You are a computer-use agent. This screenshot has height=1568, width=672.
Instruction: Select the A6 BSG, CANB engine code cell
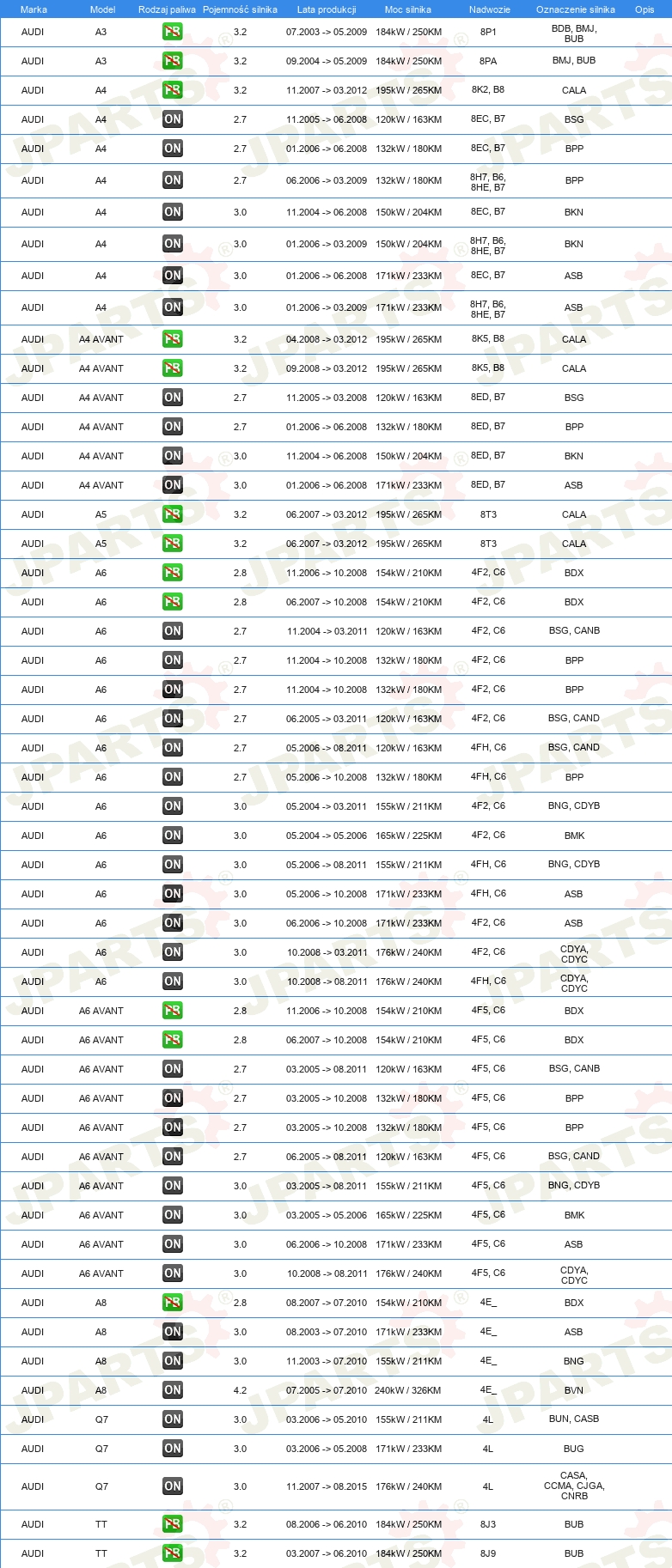(574, 630)
